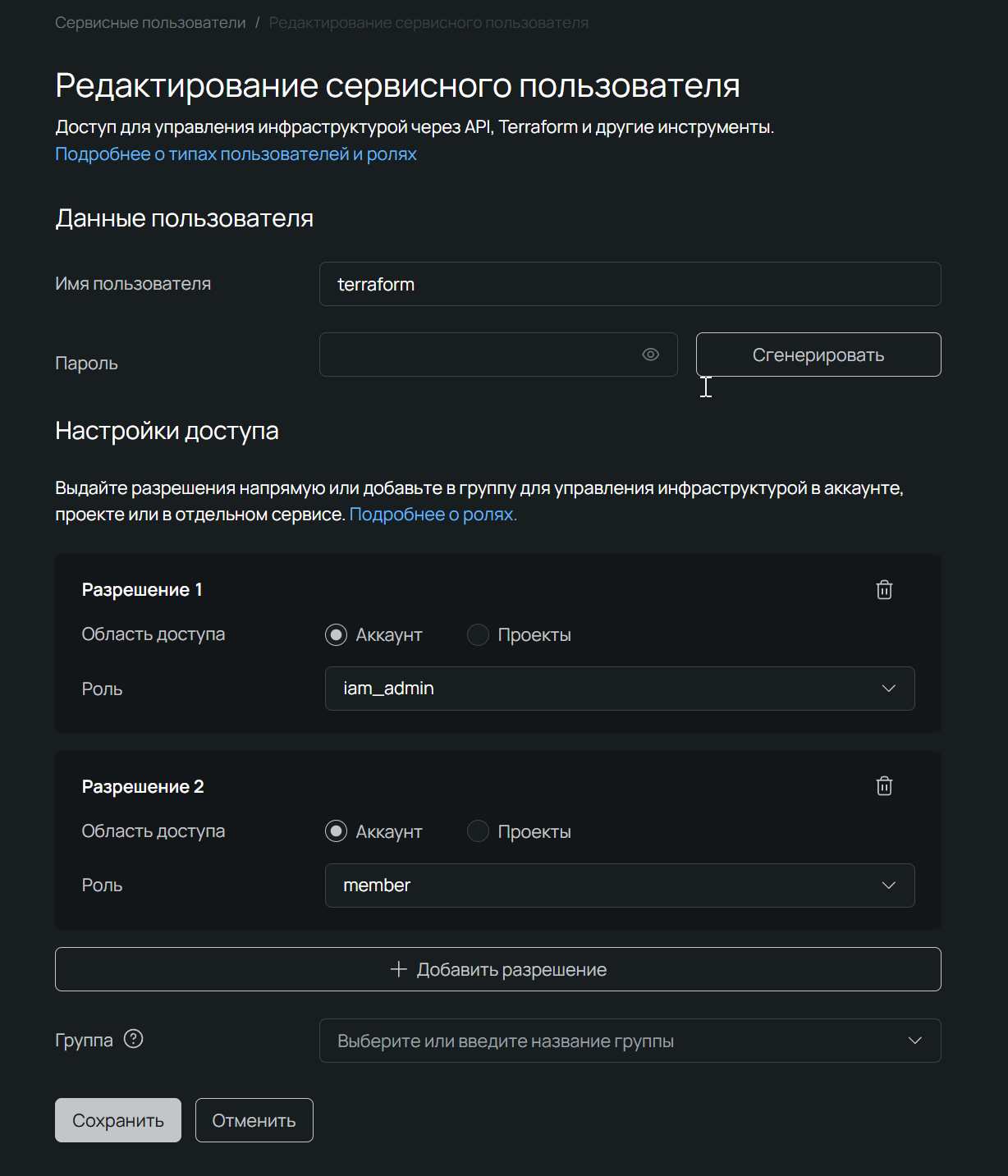This screenshot has width=1008, height=1176.
Task: Click the Сгенерировать button
Action: coord(818,355)
